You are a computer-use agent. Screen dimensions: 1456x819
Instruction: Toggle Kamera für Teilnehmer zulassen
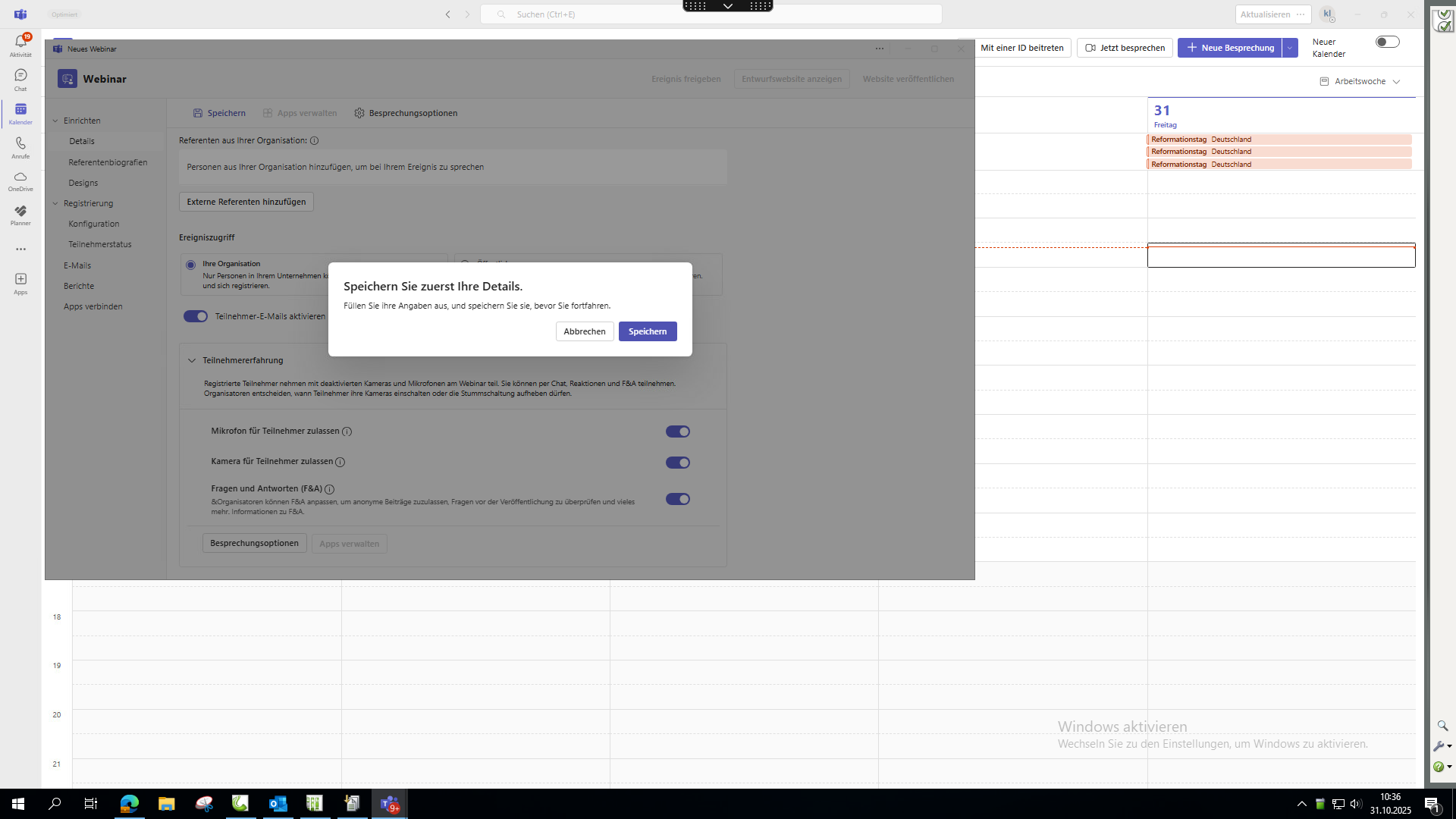point(677,463)
